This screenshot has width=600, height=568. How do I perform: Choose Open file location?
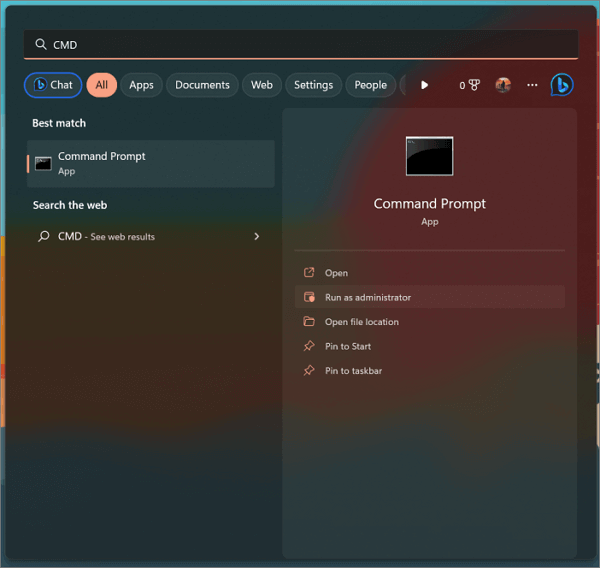[430, 322]
